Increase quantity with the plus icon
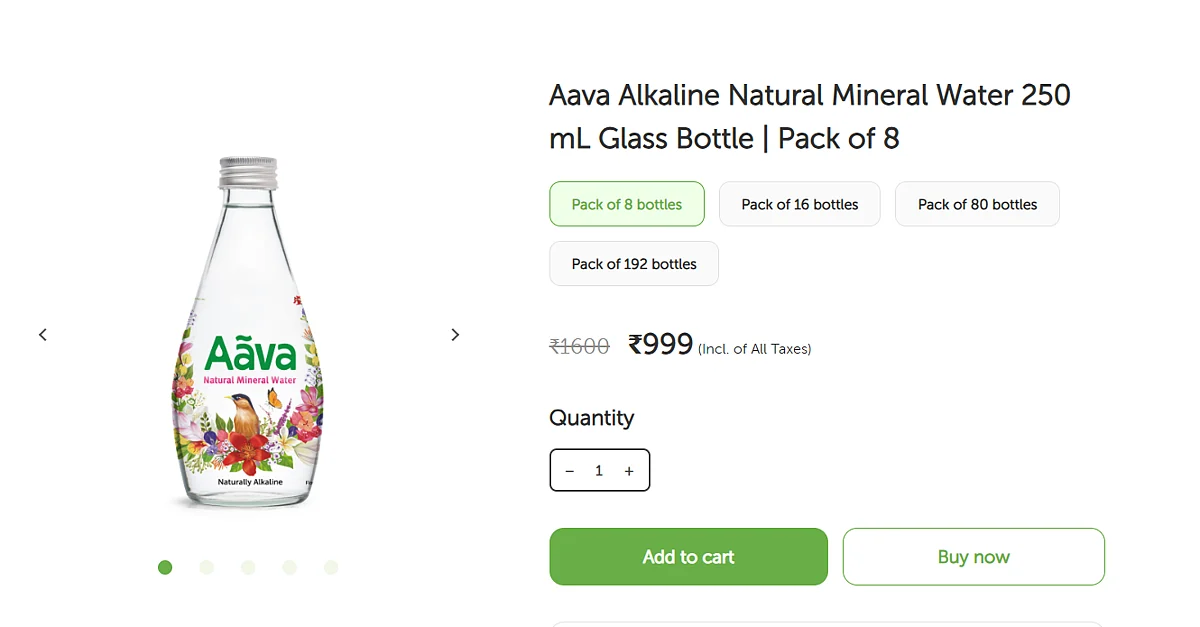The image size is (1200, 627). click(x=629, y=471)
